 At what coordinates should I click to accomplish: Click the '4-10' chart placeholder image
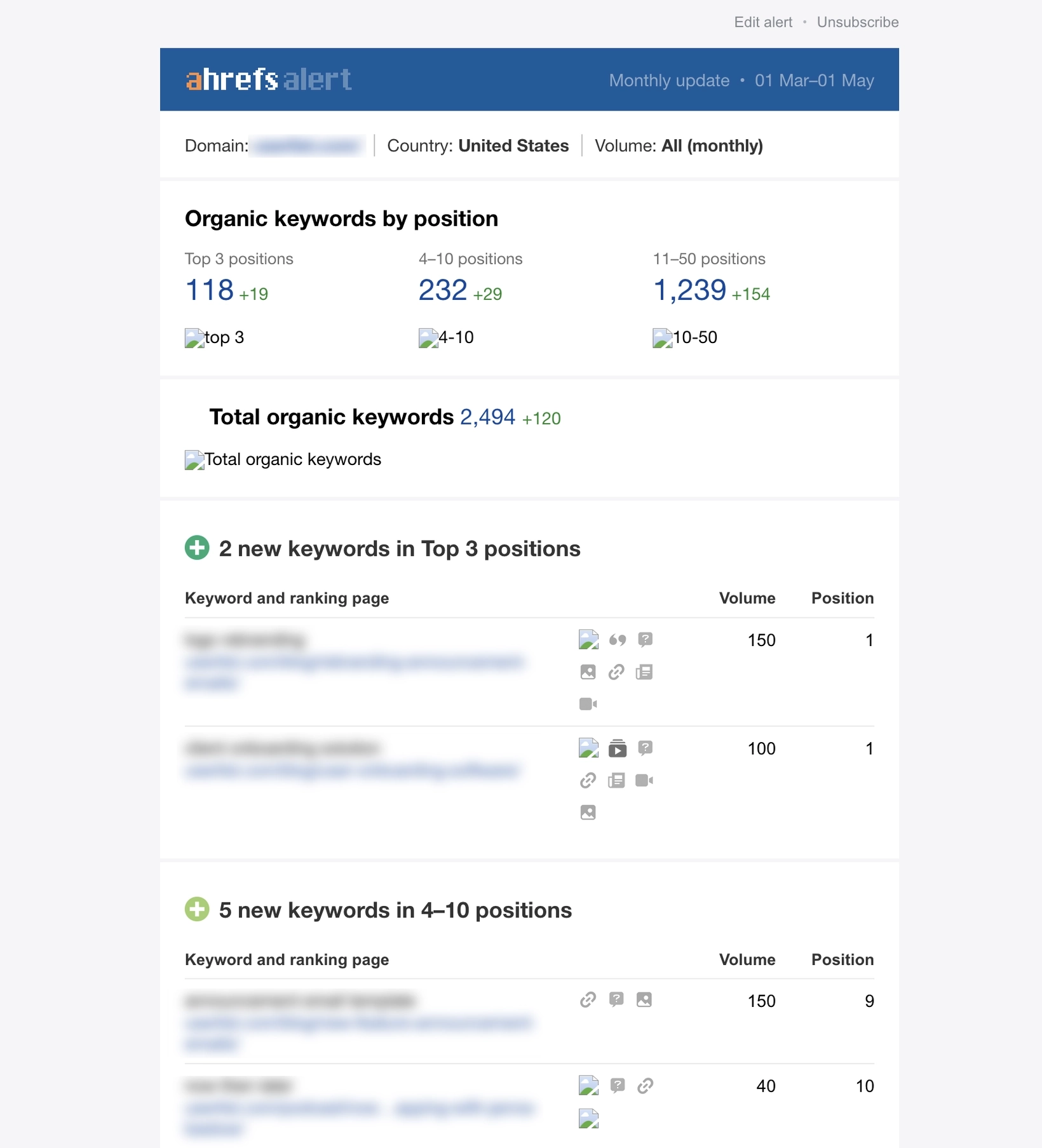[446, 337]
